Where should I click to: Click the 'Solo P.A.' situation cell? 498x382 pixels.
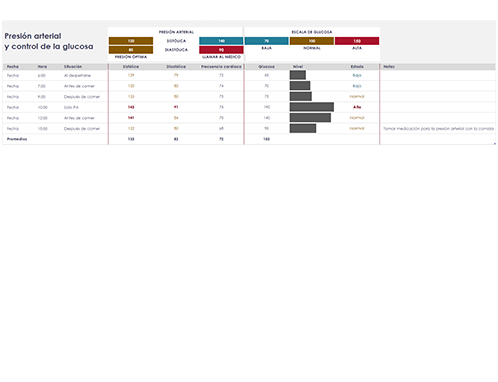coord(71,107)
